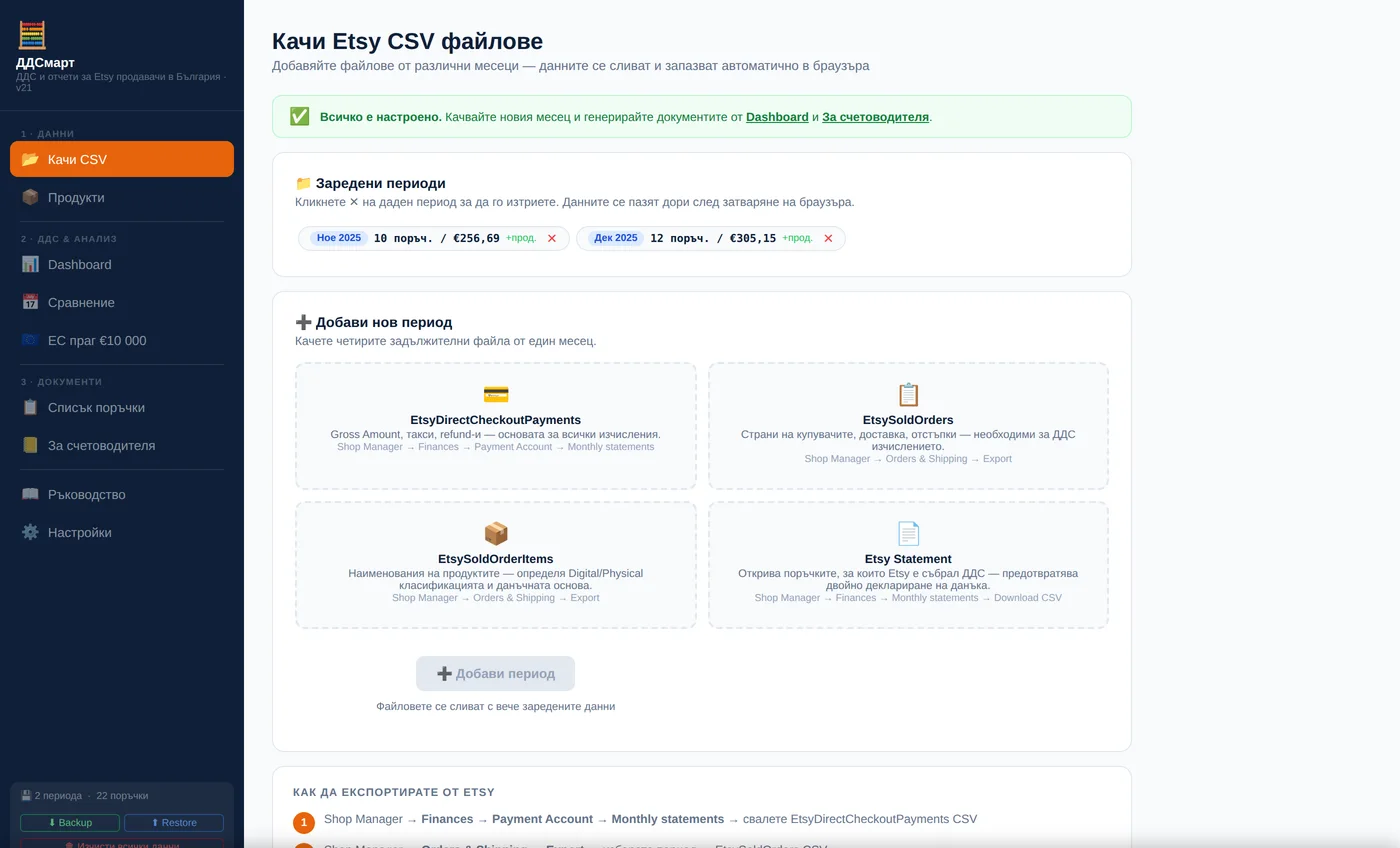This screenshot has height=848, width=1400.
Task: Click the clipboard icon for EtsySoldOrders
Action: pyautogui.click(x=908, y=394)
